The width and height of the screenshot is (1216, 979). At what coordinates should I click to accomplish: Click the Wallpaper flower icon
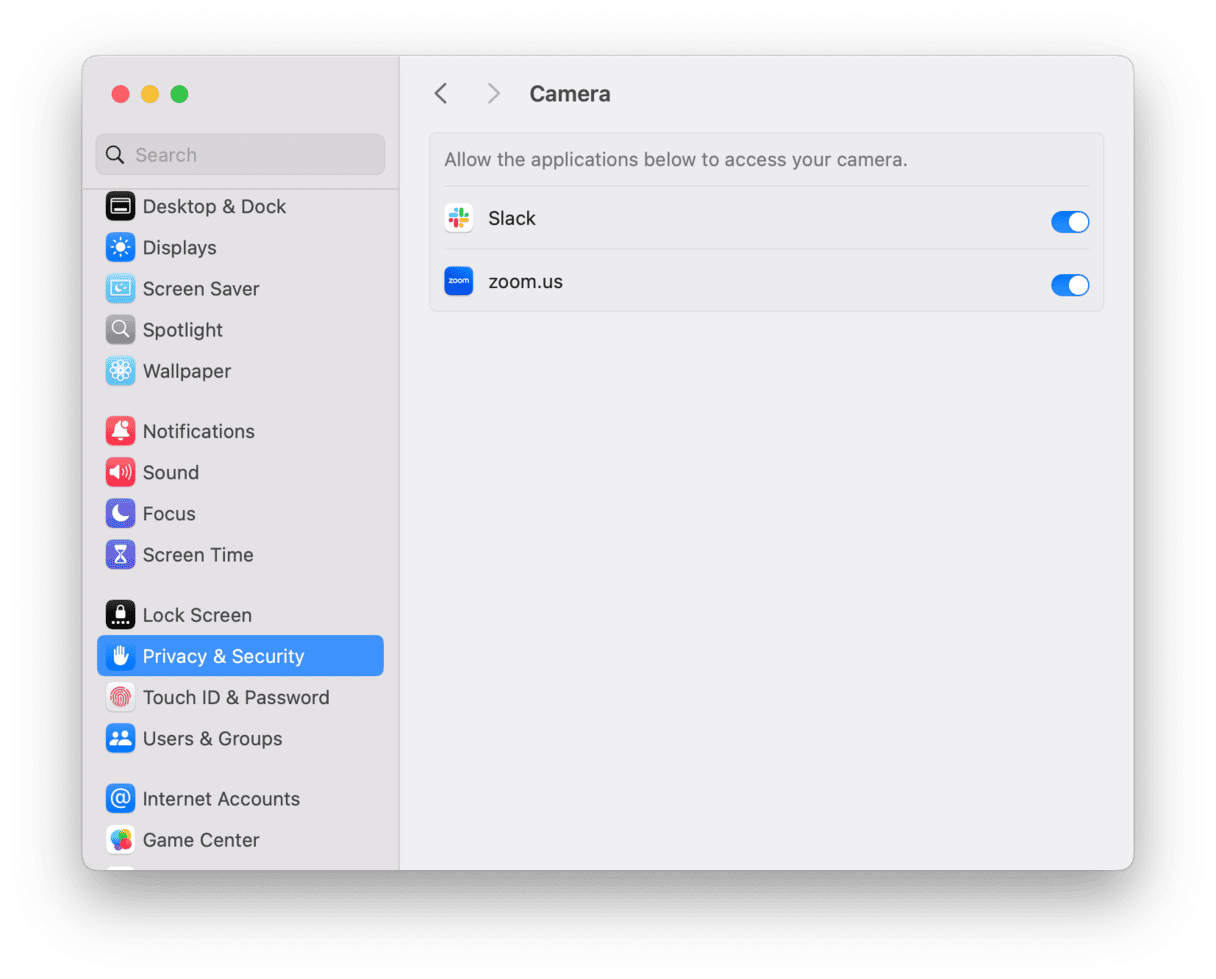coord(120,371)
